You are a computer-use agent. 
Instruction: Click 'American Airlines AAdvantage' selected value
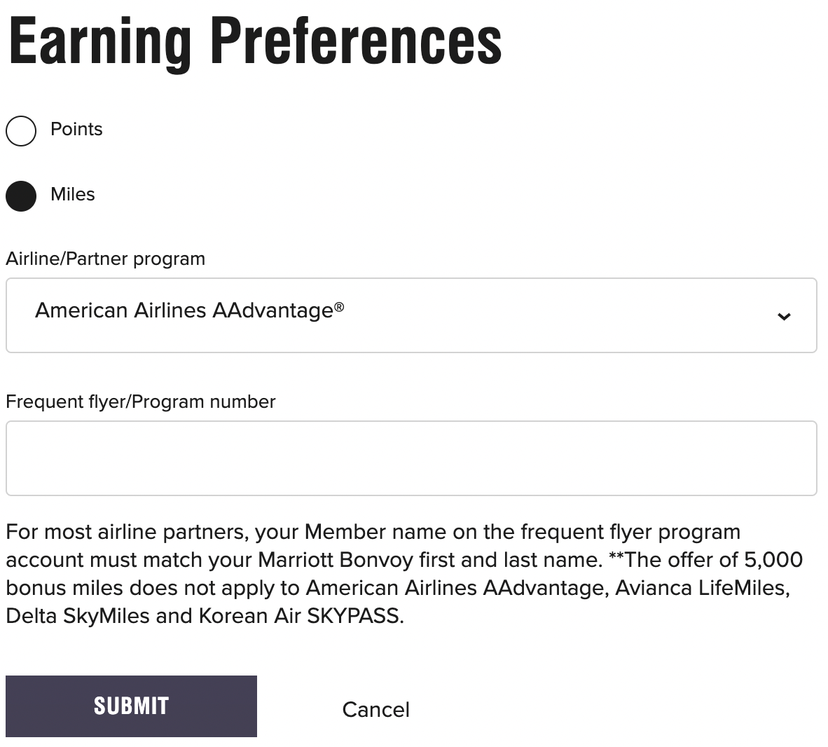point(183,311)
